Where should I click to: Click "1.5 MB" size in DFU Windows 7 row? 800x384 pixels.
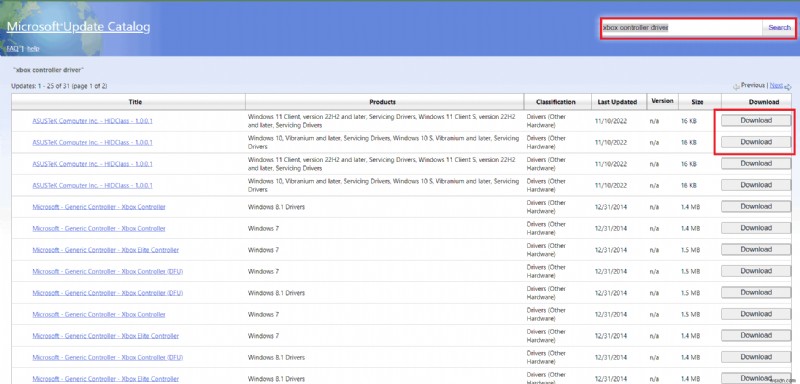click(689, 271)
